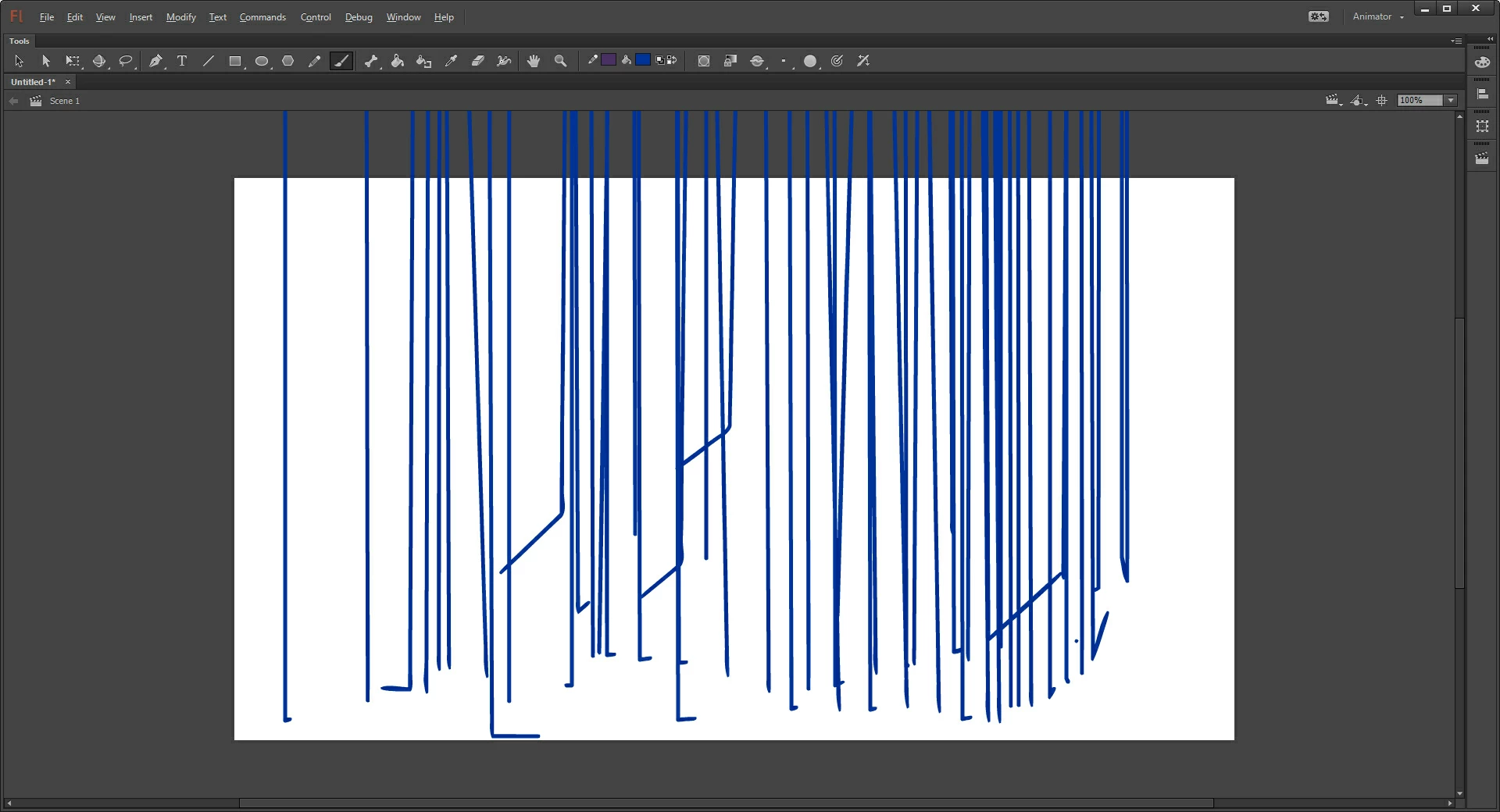Select the Selection arrow tool
The image size is (1500, 812).
click(x=20, y=61)
